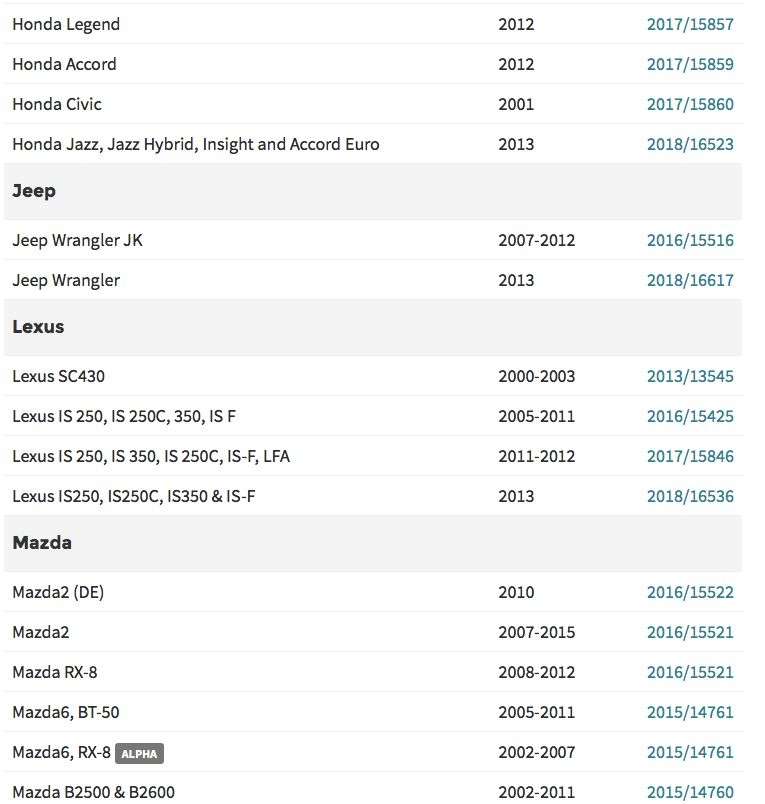Screen dimensions: 765x804
Task: Open recall link 2017/15860 for Honda Civic
Action: (x=690, y=104)
